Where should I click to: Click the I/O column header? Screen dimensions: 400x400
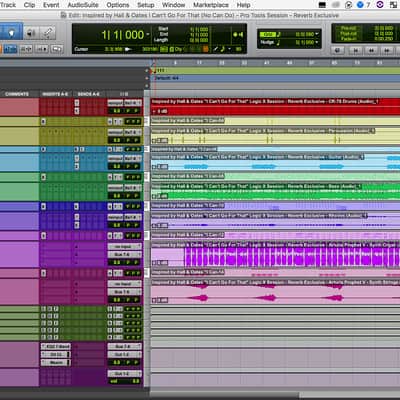pos(124,94)
